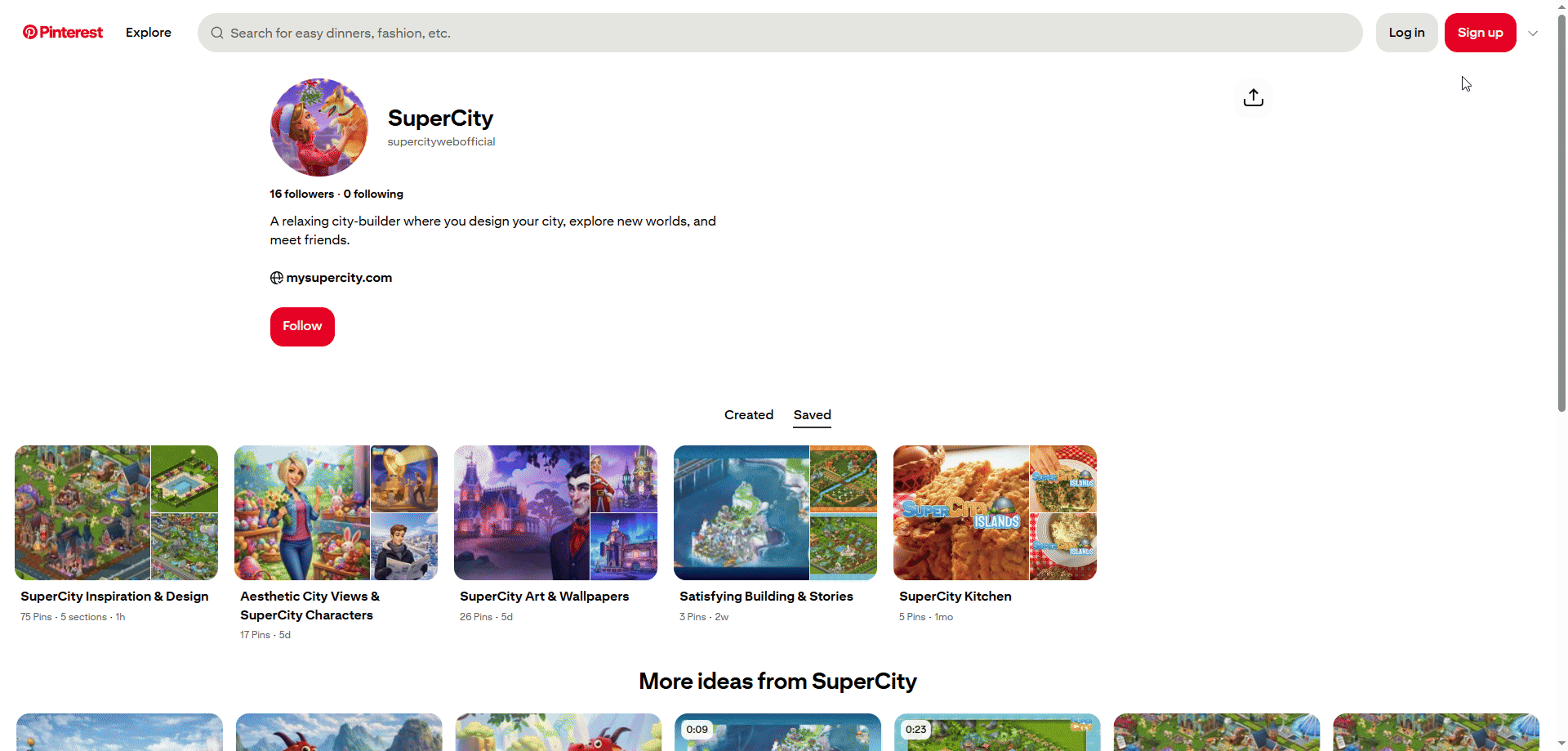Select the Saved tab
This screenshot has width=1568, height=751.
(812, 415)
